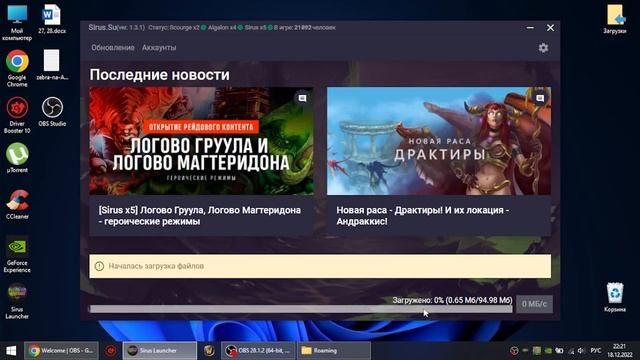This screenshot has height=360, width=640.
Task: Open the zebra-na-A... file on desktop
Action: click(x=52, y=65)
